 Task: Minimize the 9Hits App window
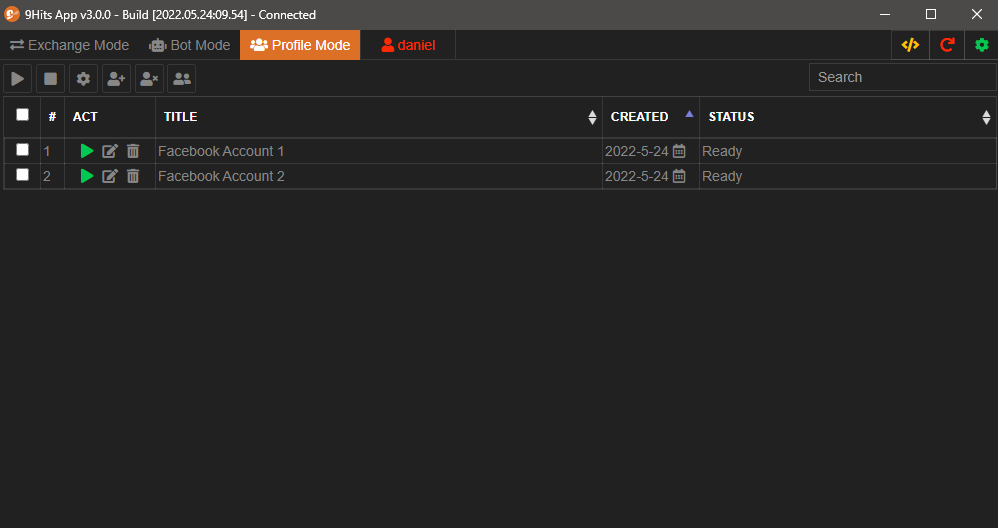[885, 14]
